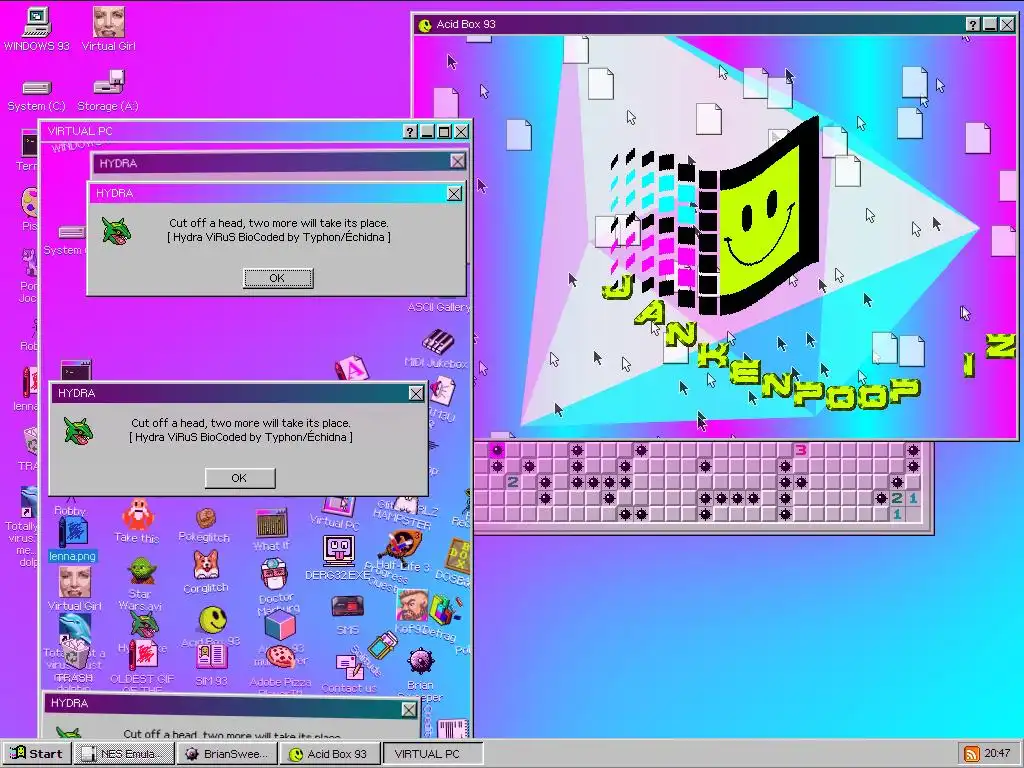Open the Star Wars.avi Yoda icon
Screen dimensions: 1024x768
click(141, 571)
